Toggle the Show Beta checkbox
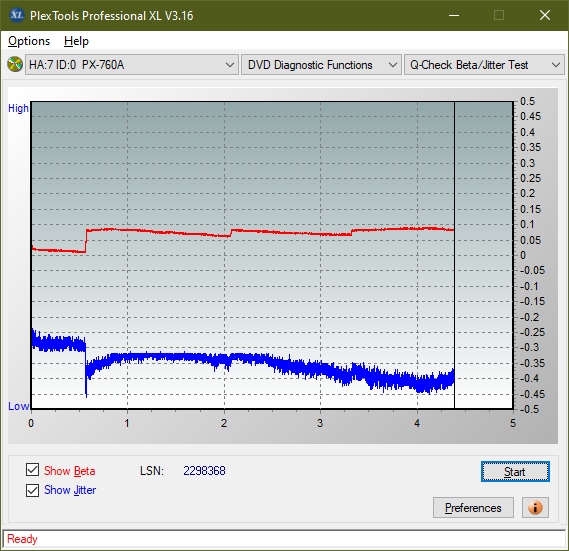 33,470
